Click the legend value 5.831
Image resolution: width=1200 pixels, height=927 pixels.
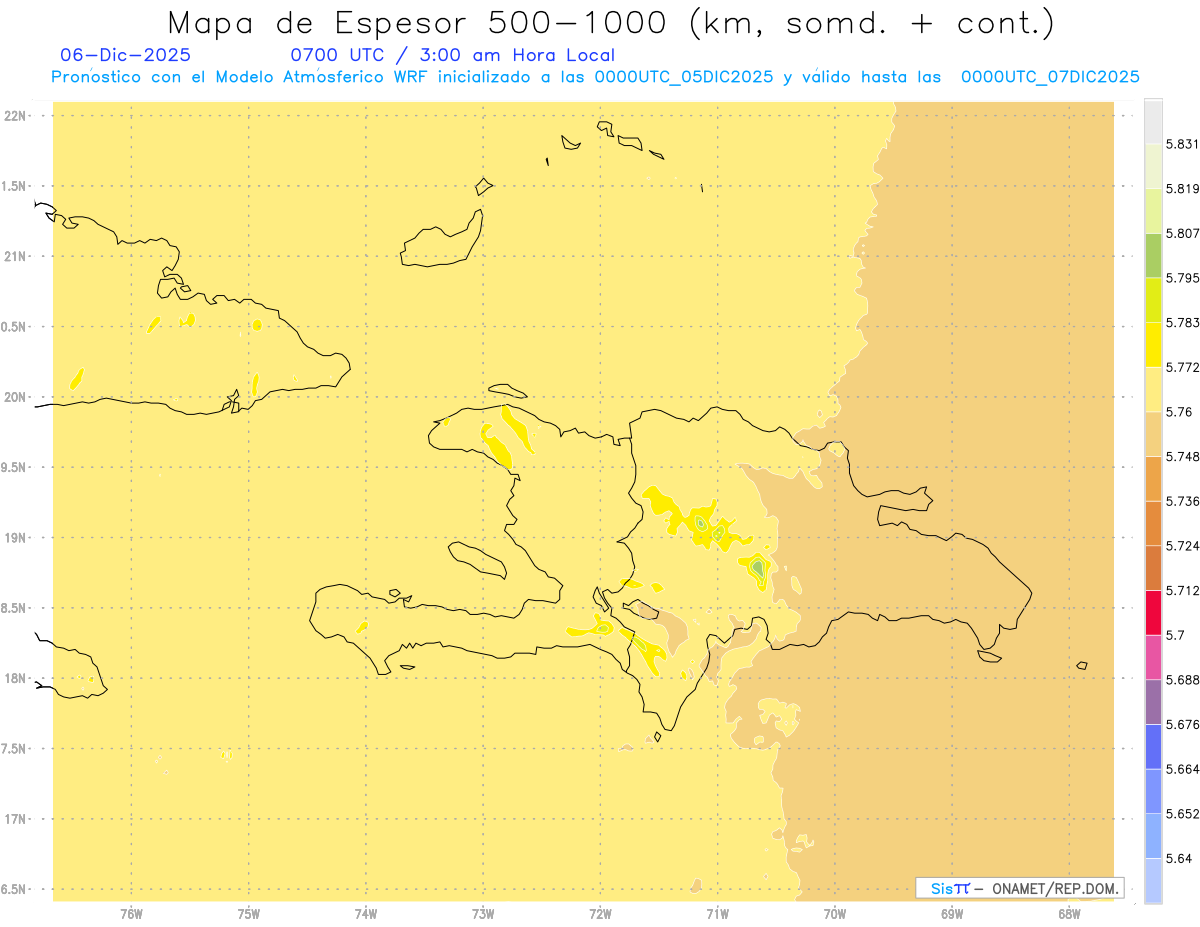[x=1183, y=144]
